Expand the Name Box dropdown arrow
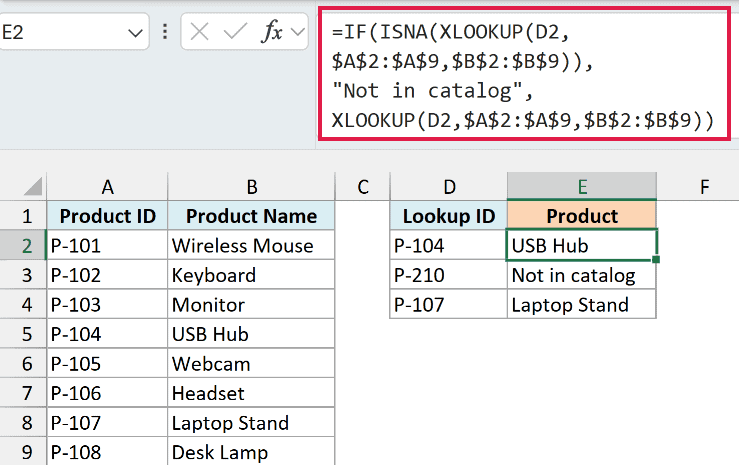Image resolution: width=739 pixels, height=465 pixels. click(135, 33)
